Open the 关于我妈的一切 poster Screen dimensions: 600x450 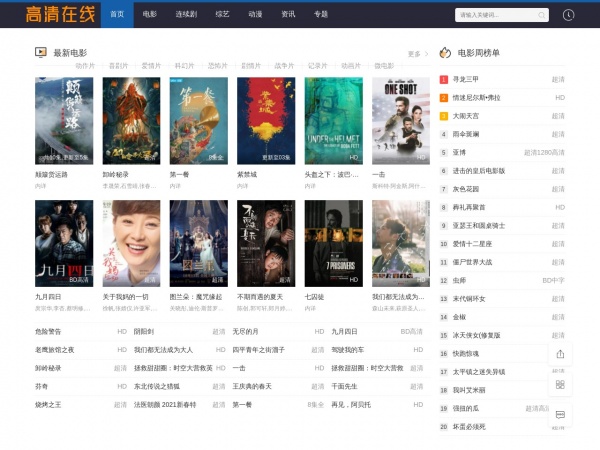click(x=131, y=243)
